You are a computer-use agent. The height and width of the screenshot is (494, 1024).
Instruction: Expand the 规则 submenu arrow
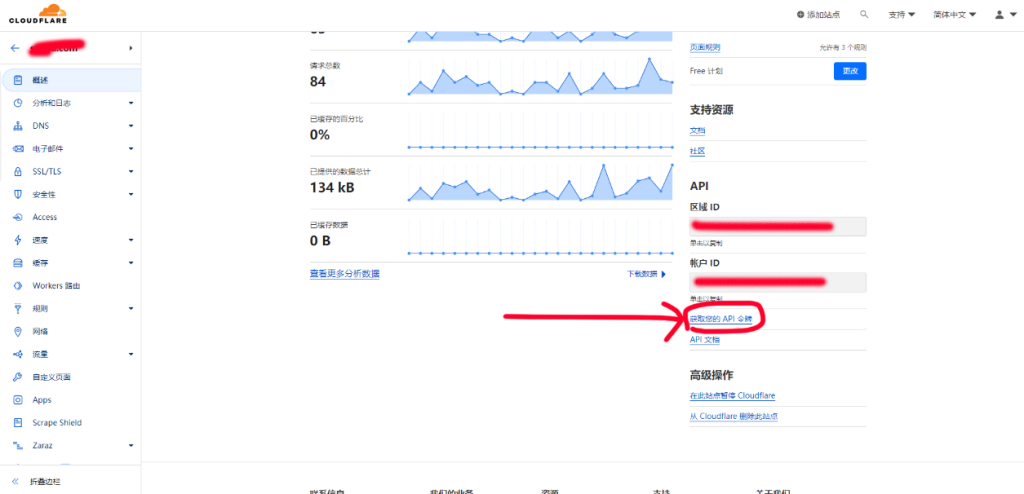click(131, 308)
